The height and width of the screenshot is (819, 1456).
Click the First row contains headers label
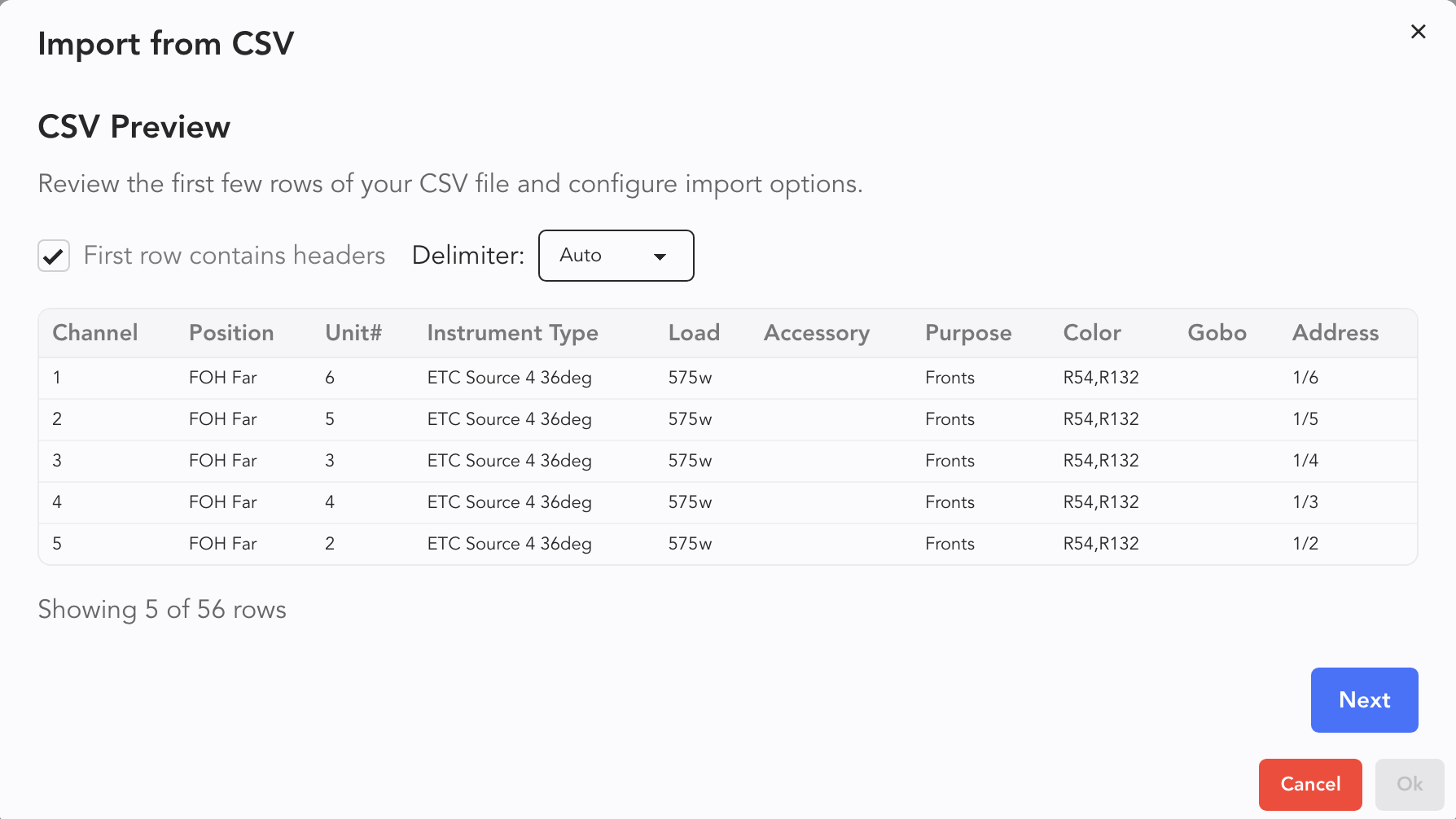[x=235, y=256]
